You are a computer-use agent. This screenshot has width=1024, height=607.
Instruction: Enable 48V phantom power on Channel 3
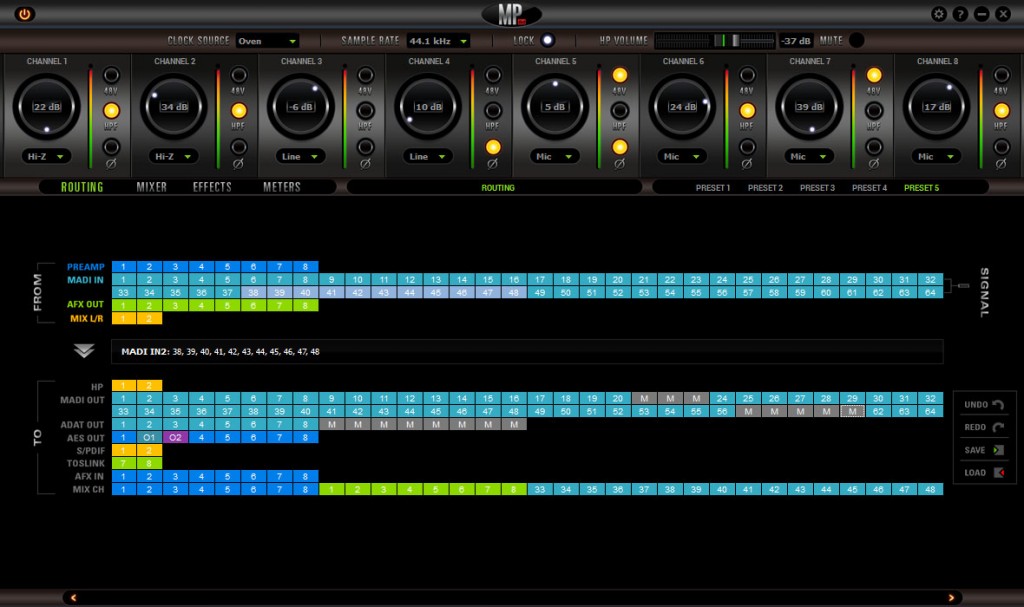click(365, 75)
